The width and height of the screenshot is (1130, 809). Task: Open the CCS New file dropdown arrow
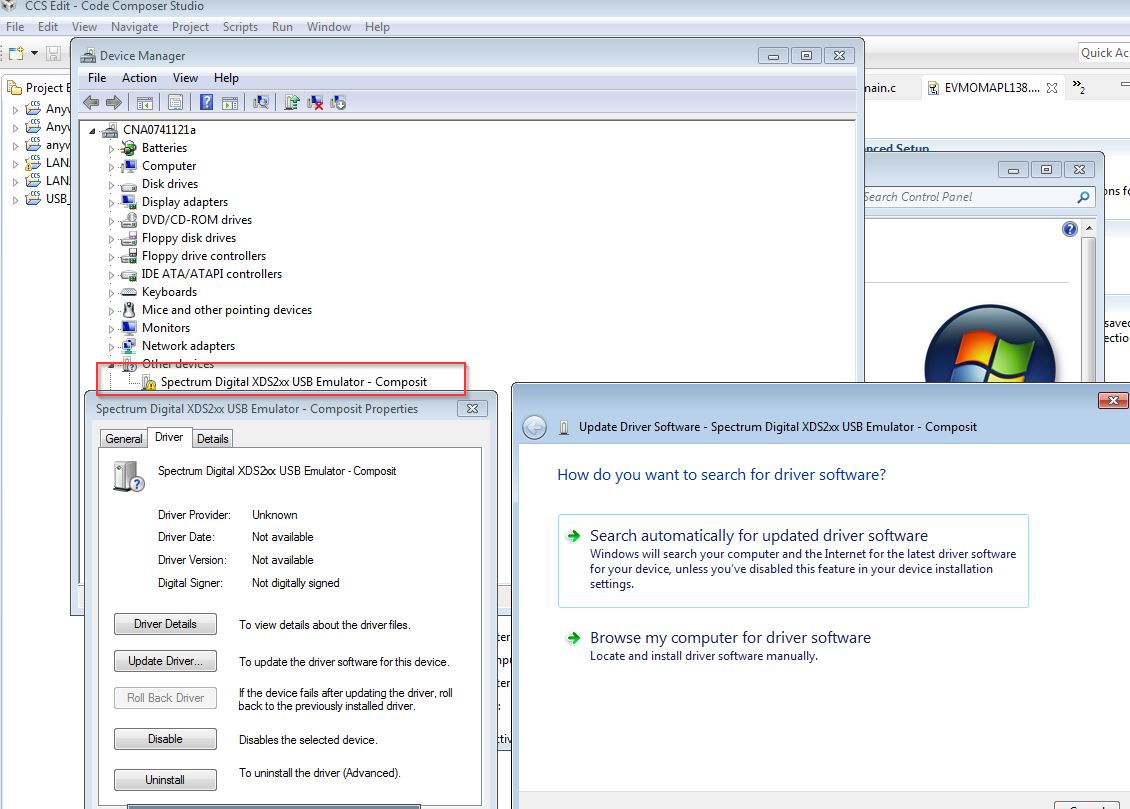coord(34,53)
